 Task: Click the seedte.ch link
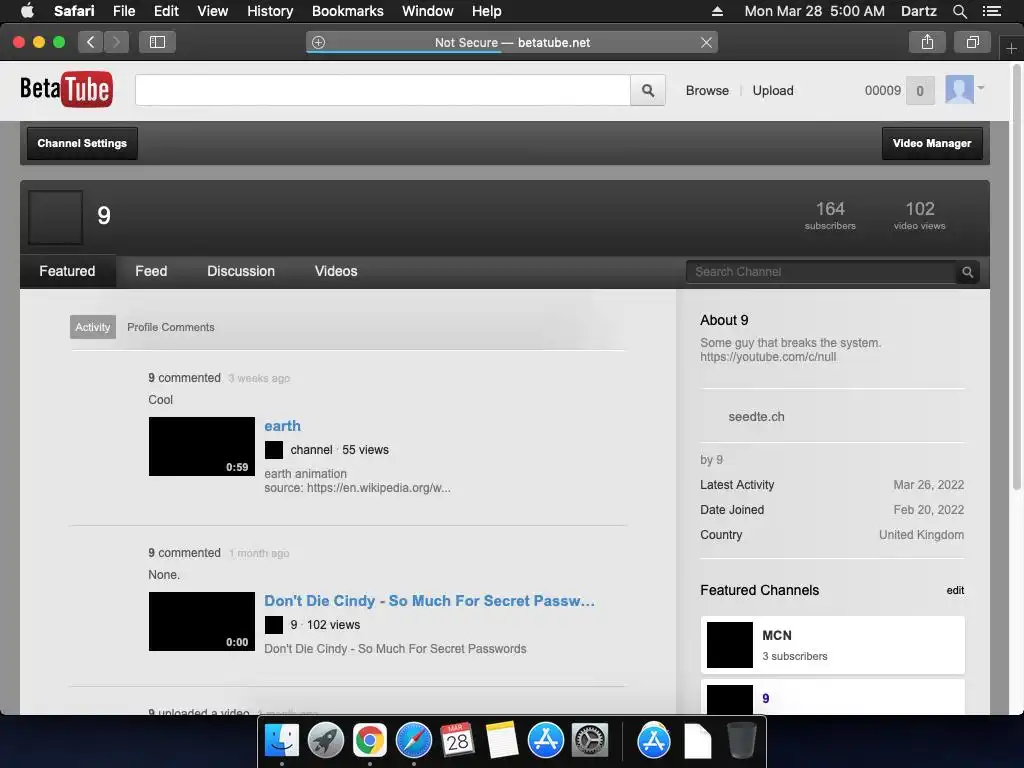click(756, 417)
